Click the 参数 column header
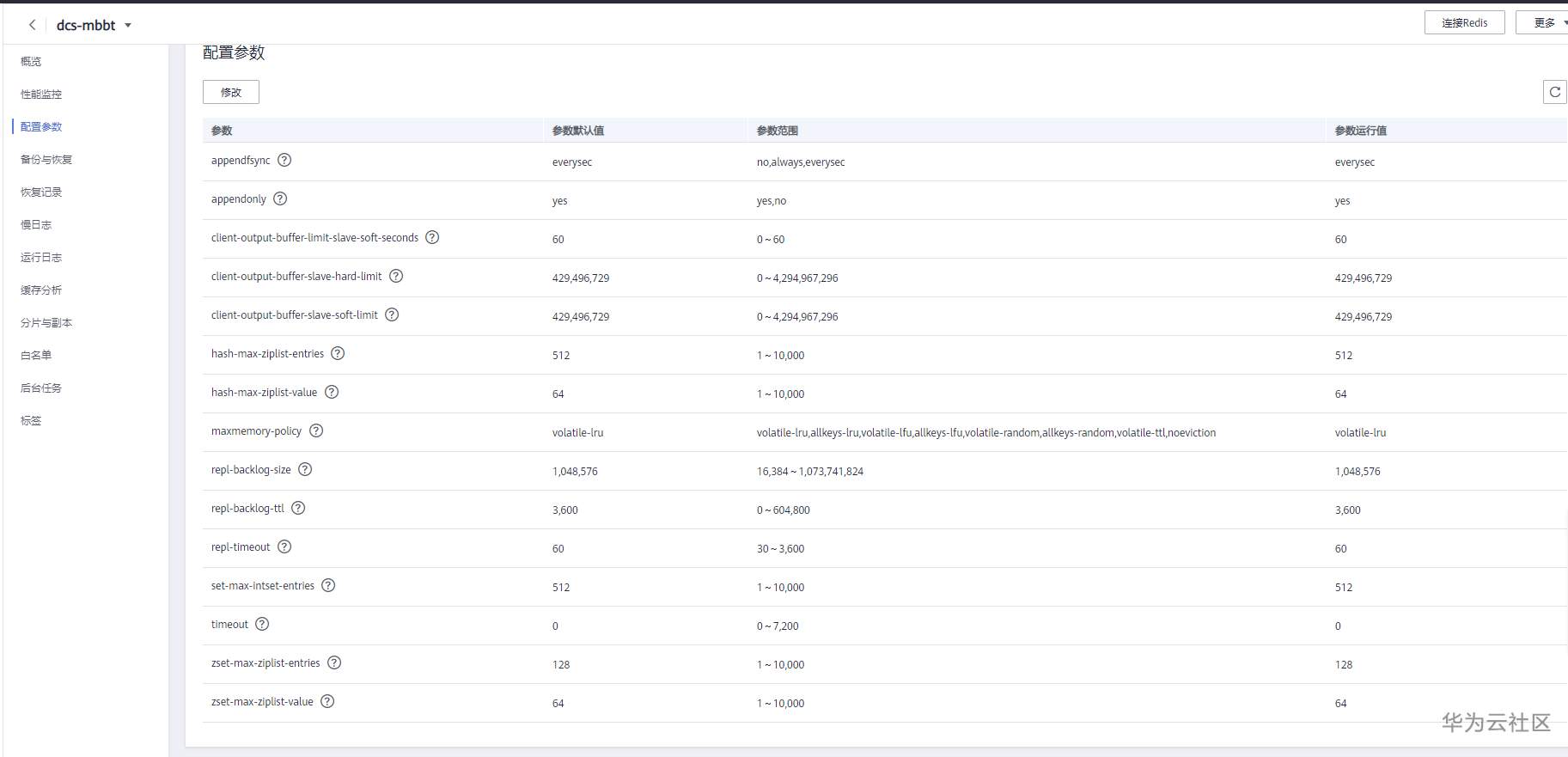The height and width of the screenshot is (757, 1568). [x=222, y=131]
